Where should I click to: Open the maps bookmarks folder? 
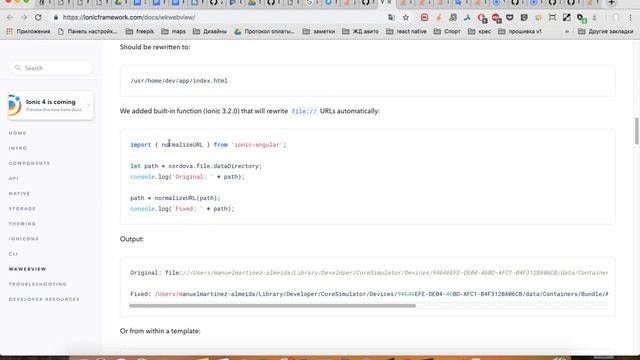click(173, 31)
